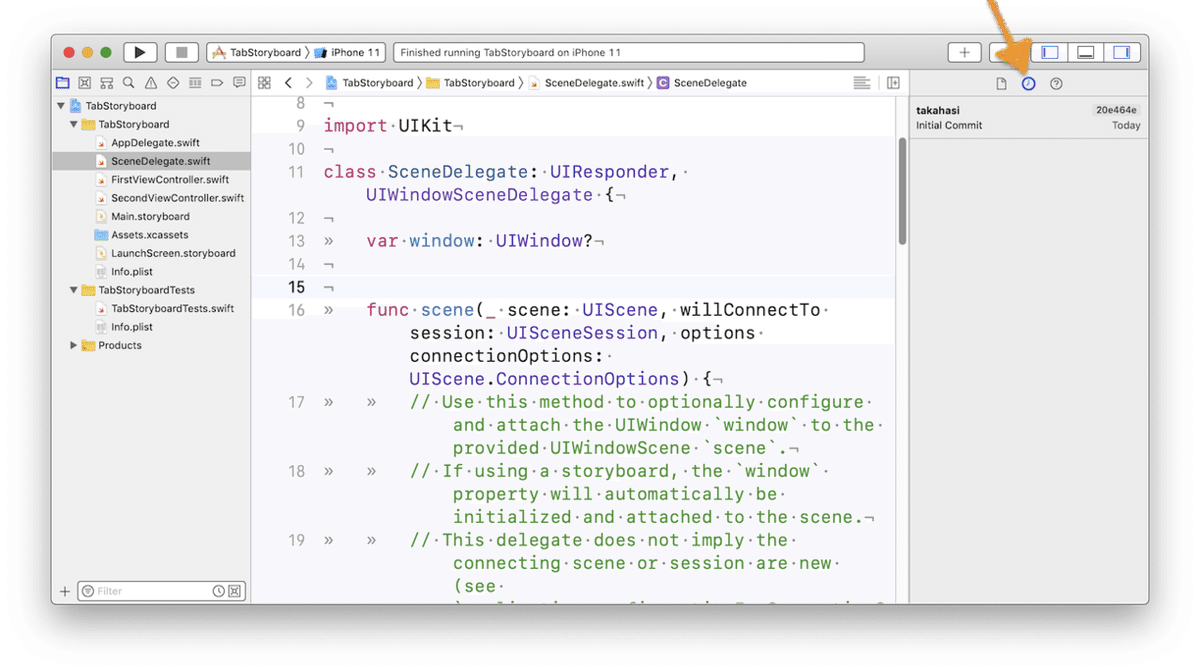Go back in editor history
Image resolution: width=1200 pixels, height=672 pixels.
coord(288,83)
